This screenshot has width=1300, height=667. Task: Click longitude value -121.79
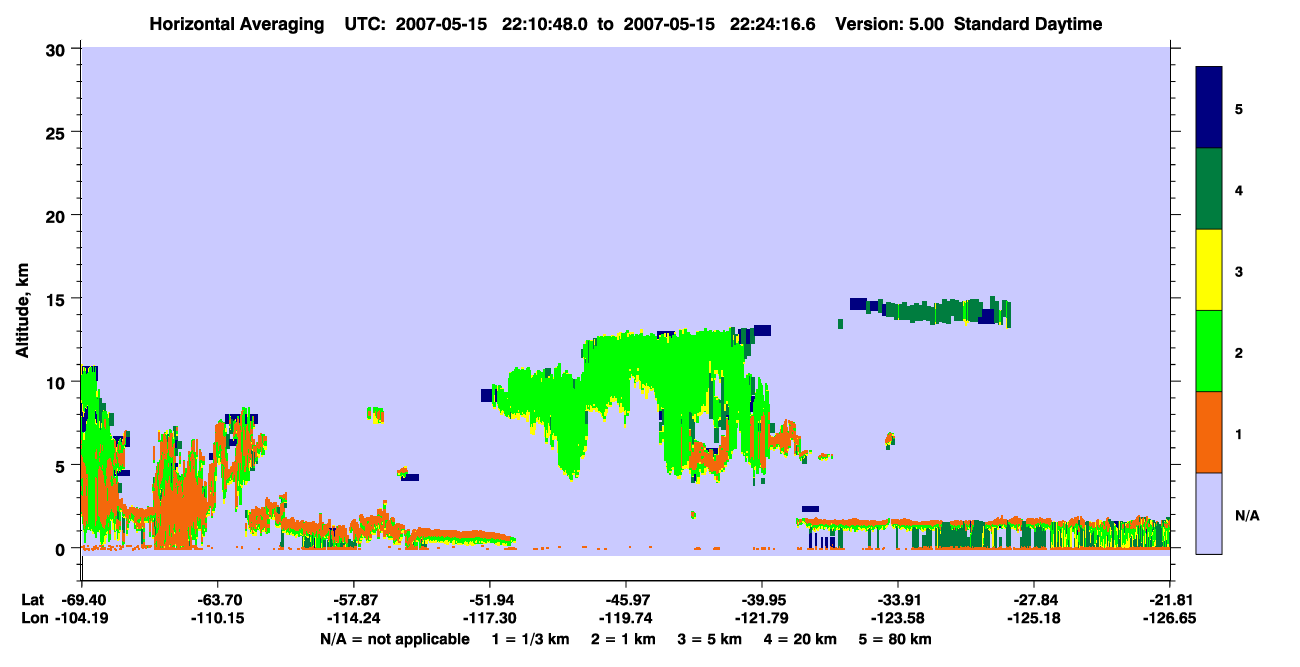762,618
